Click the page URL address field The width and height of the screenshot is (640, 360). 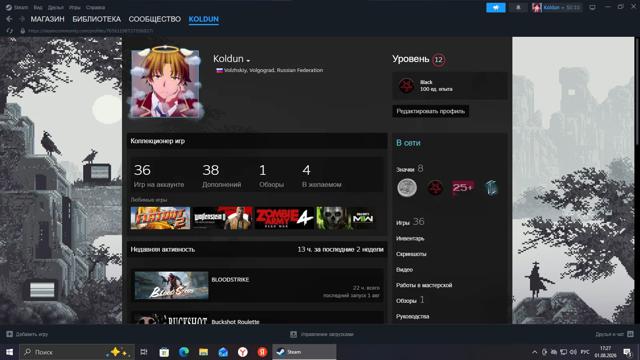[91, 31]
